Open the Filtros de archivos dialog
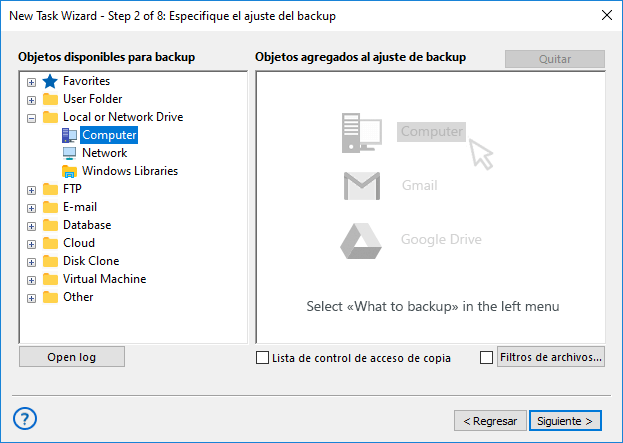This screenshot has width=623, height=443. click(550, 357)
